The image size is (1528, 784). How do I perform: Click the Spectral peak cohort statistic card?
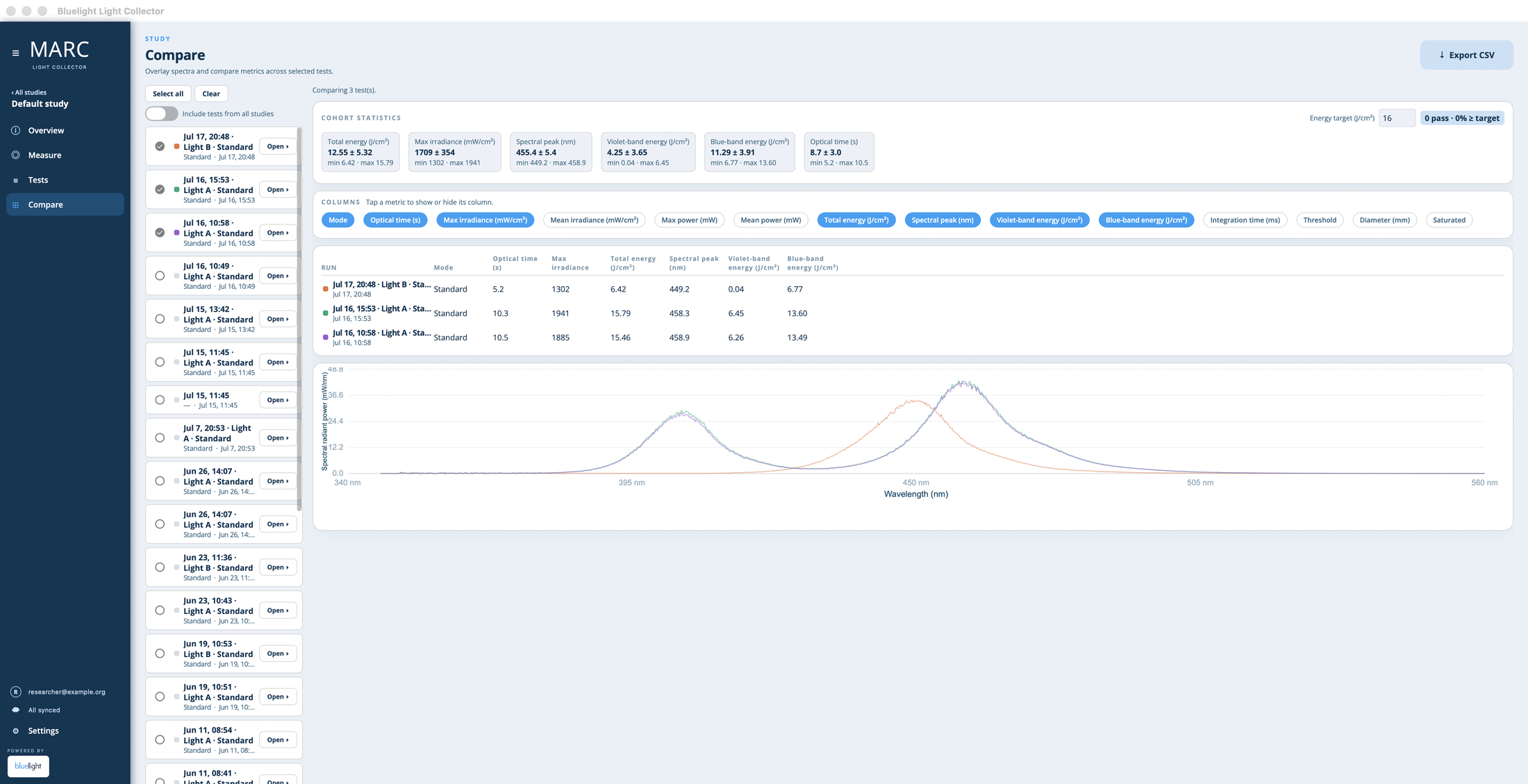point(551,152)
